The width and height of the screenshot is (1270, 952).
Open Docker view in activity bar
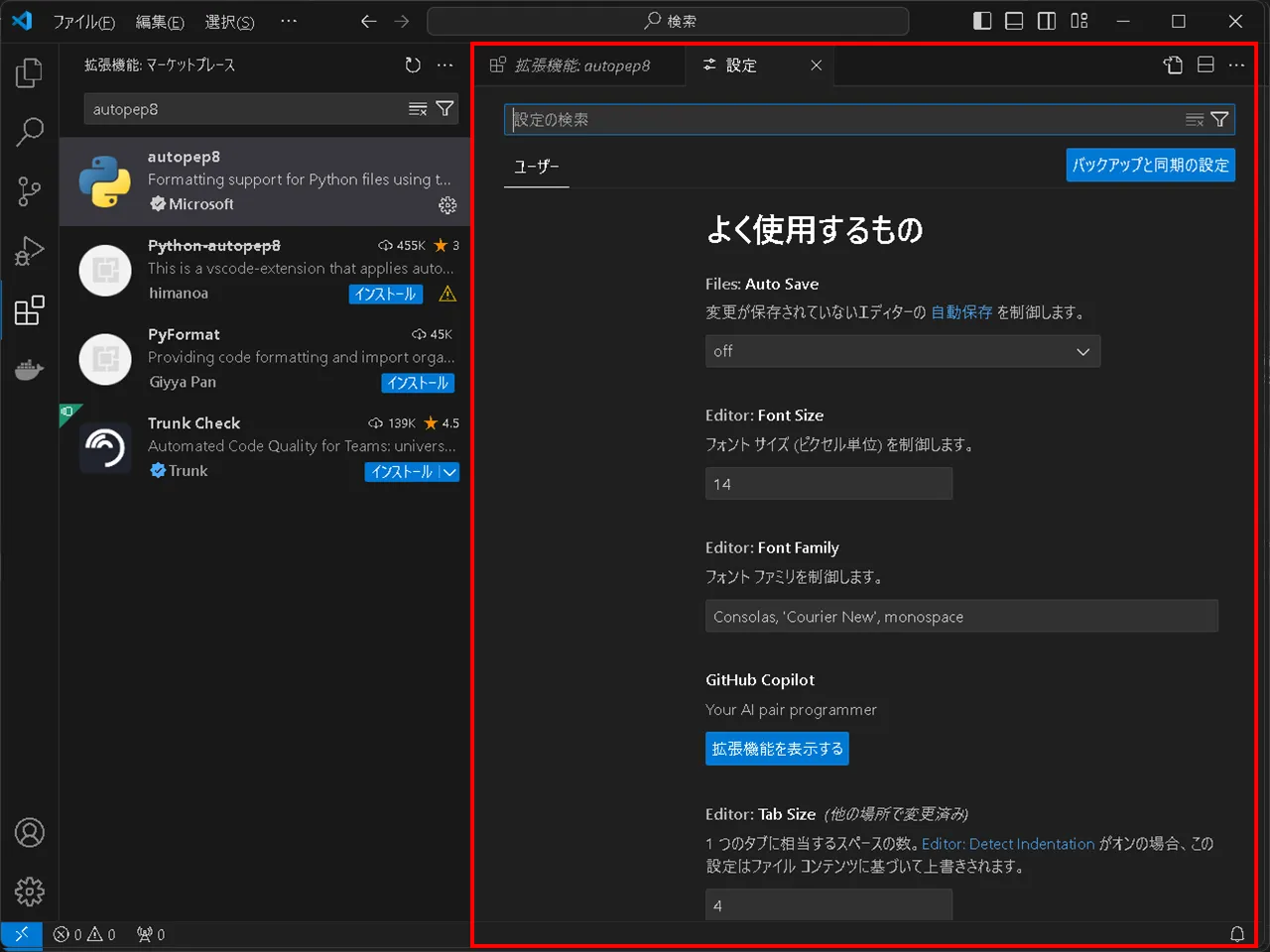30,370
